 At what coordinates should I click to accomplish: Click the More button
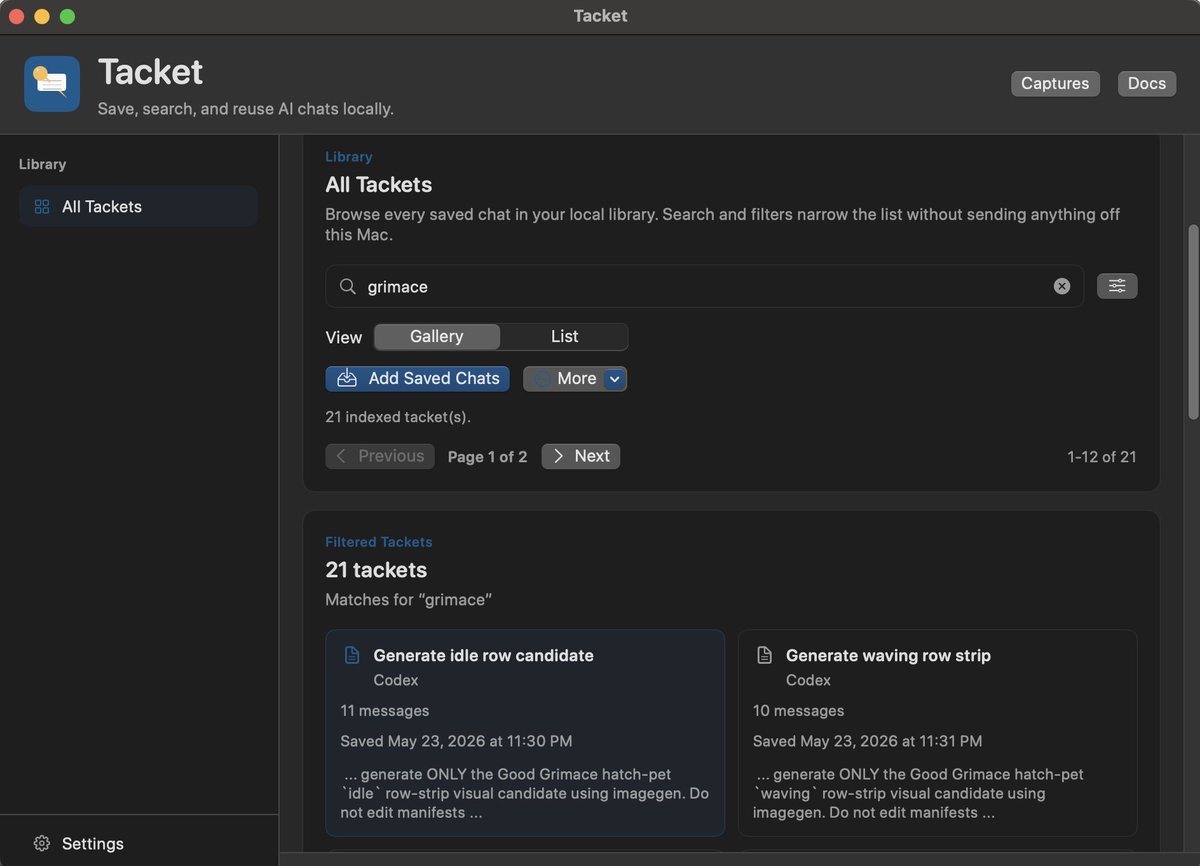click(575, 379)
